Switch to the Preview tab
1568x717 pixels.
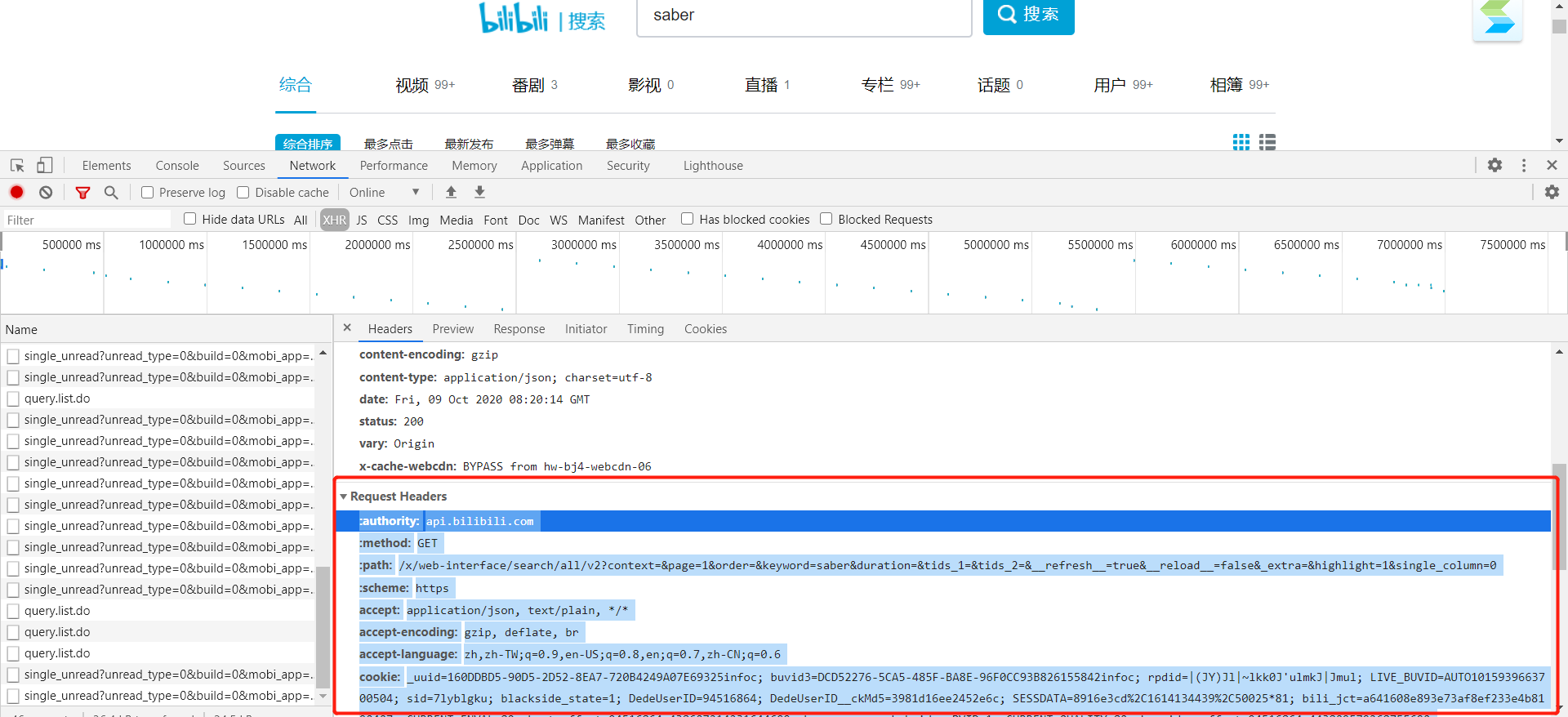coord(453,329)
